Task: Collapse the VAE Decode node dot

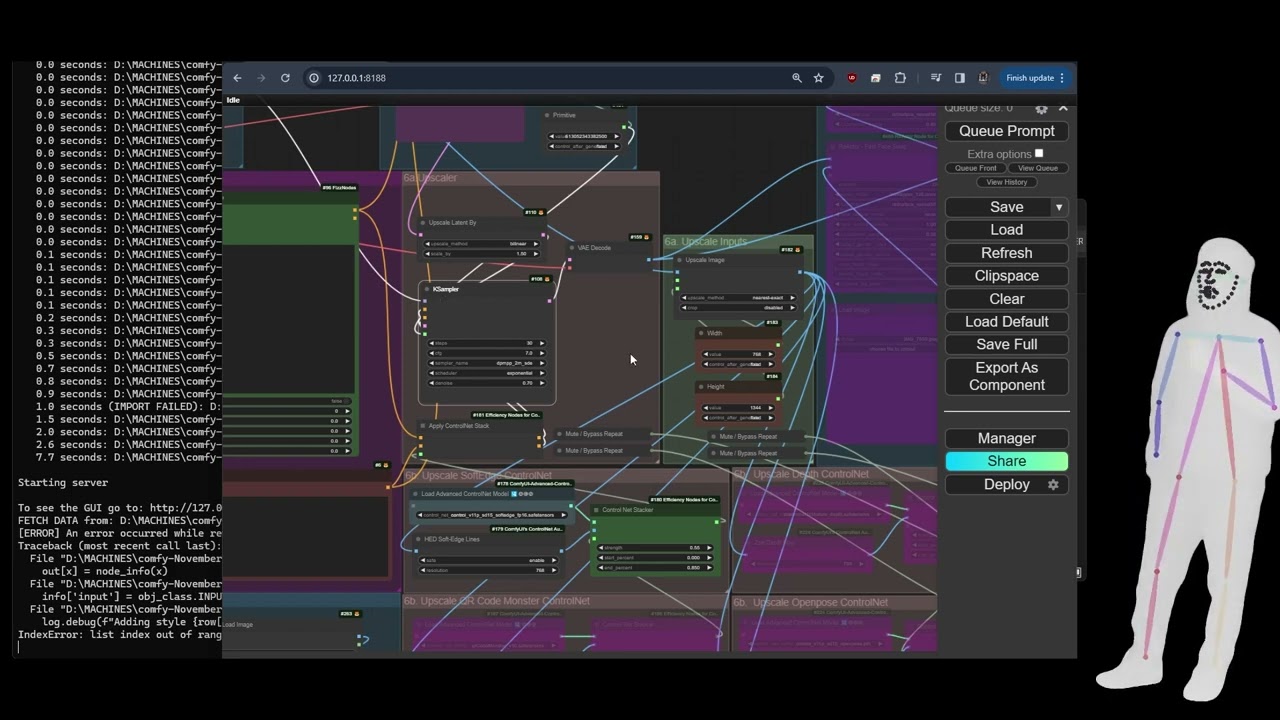Action: (573, 248)
